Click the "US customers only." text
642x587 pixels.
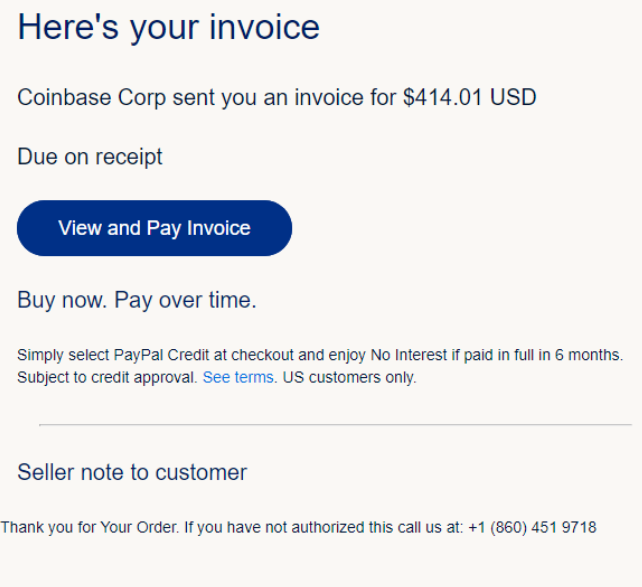(x=349, y=378)
